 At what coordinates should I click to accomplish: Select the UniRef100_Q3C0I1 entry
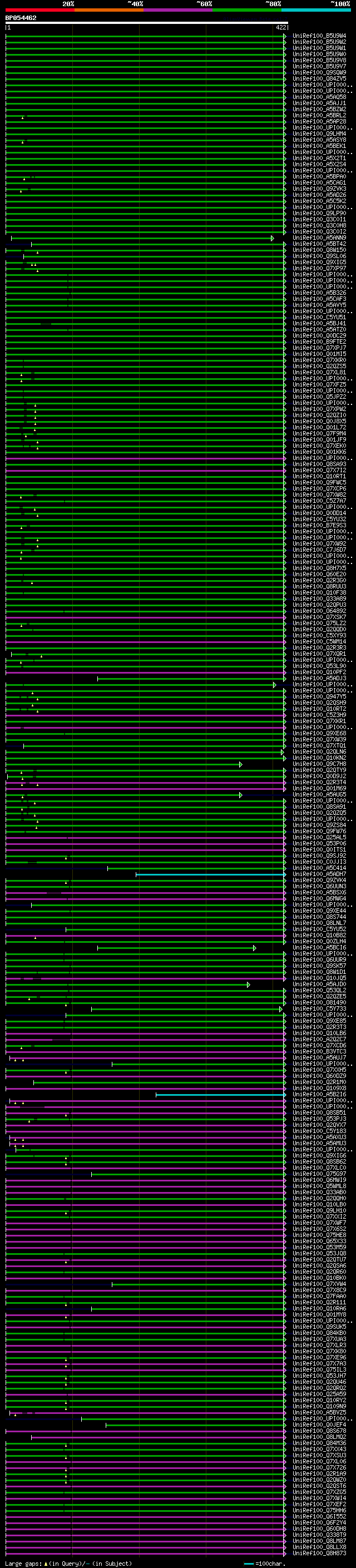(x=319, y=220)
